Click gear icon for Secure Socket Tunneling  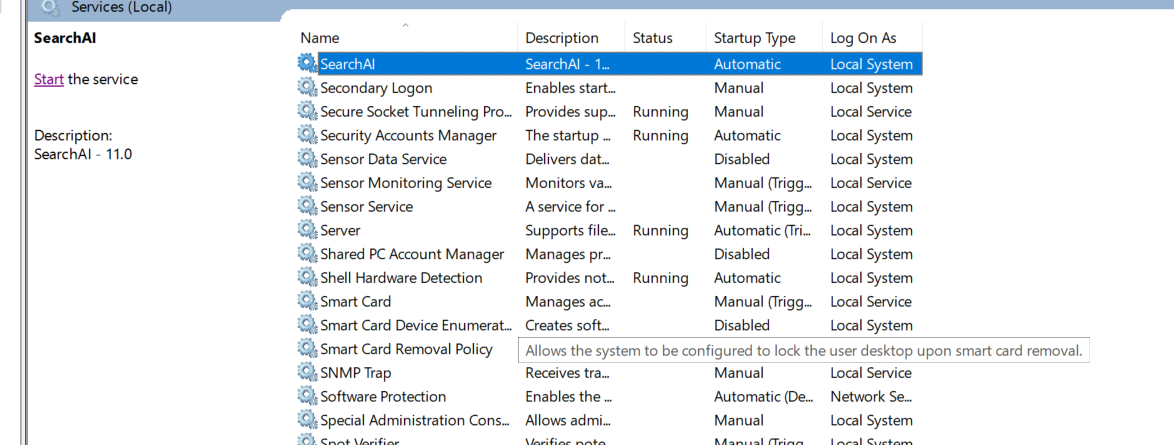(308, 112)
